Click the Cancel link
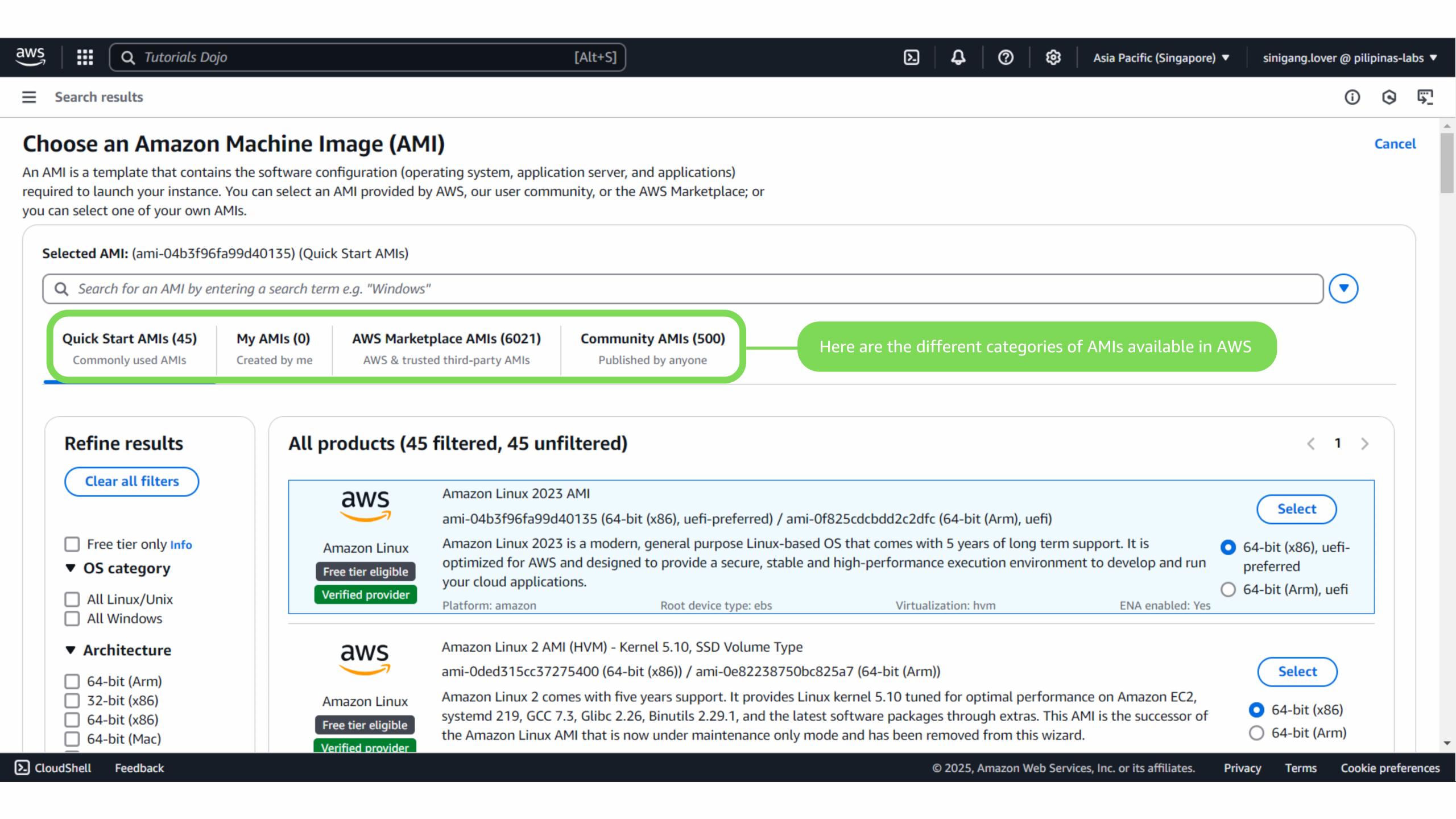The height and width of the screenshot is (819, 1456). (1395, 144)
